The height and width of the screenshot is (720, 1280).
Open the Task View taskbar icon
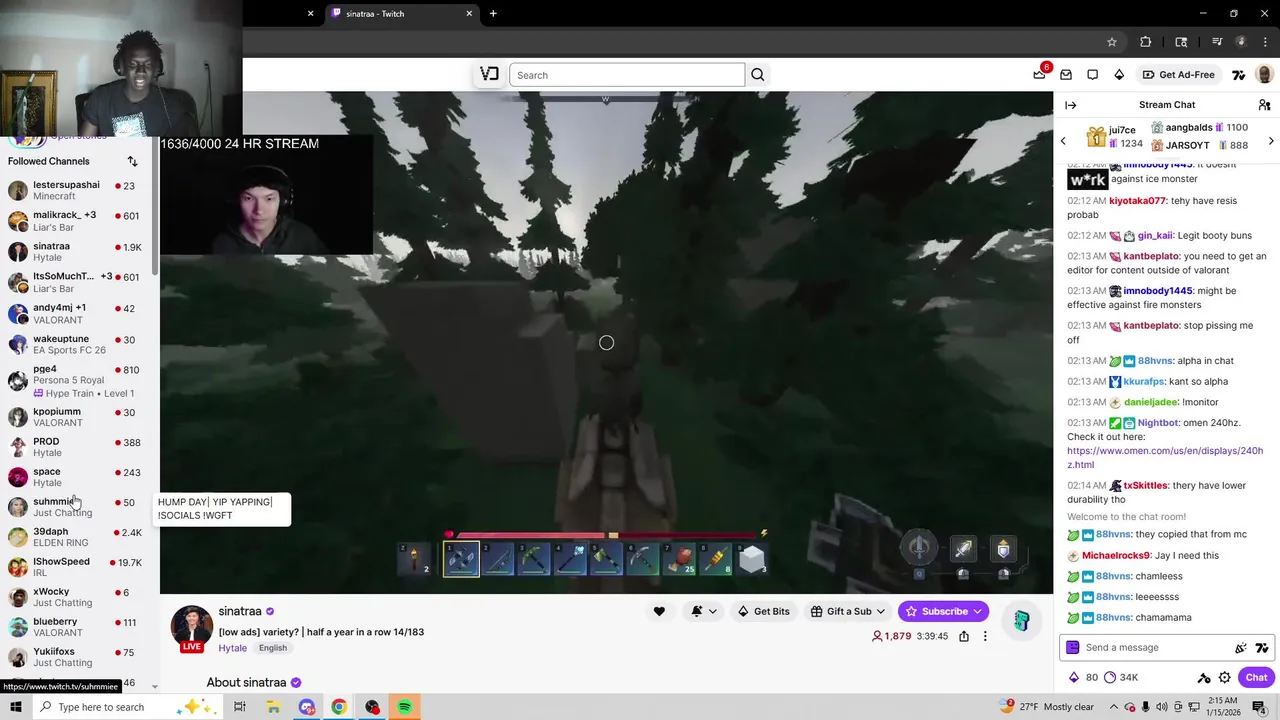[240, 707]
